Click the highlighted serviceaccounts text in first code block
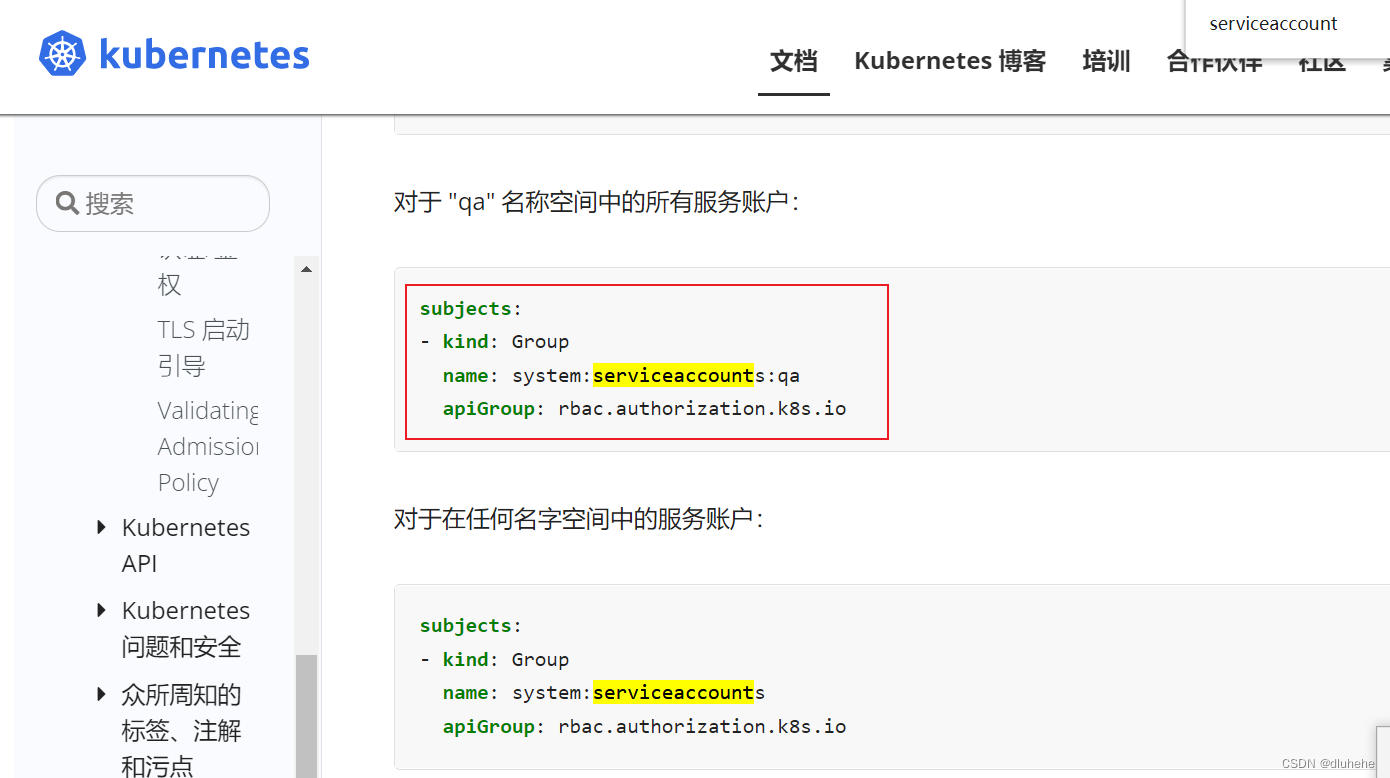 pos(673,375)
